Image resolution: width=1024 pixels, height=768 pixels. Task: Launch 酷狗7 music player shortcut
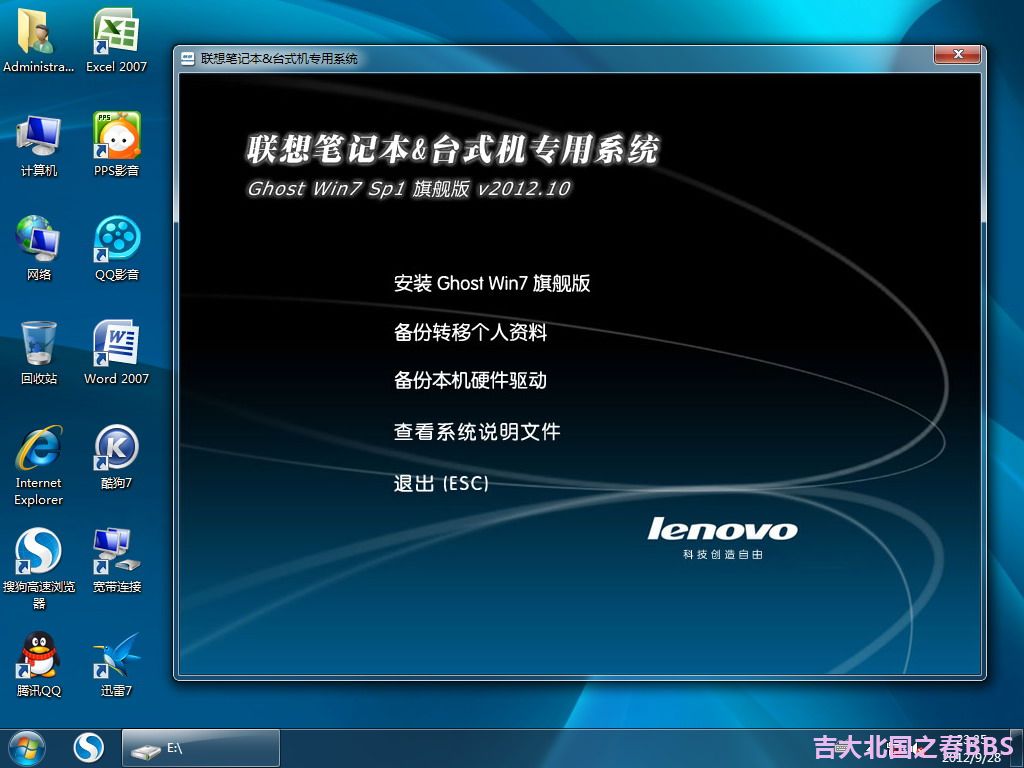pos(116,457)
